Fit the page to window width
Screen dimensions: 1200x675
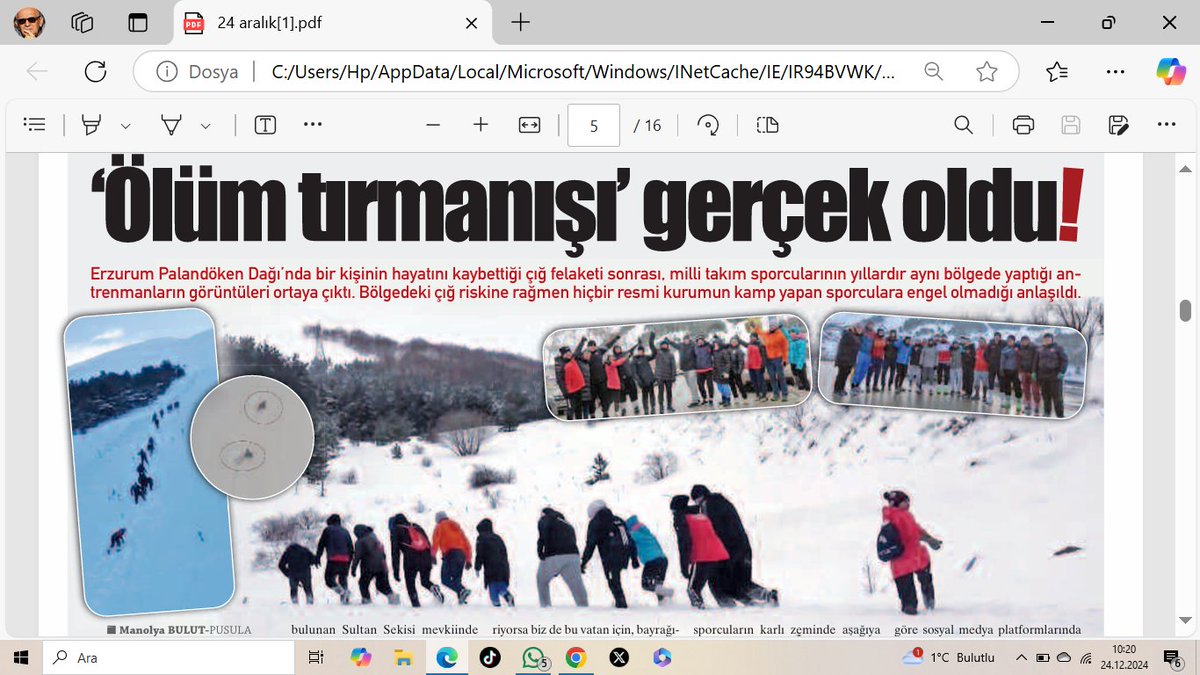pos(528,124)
